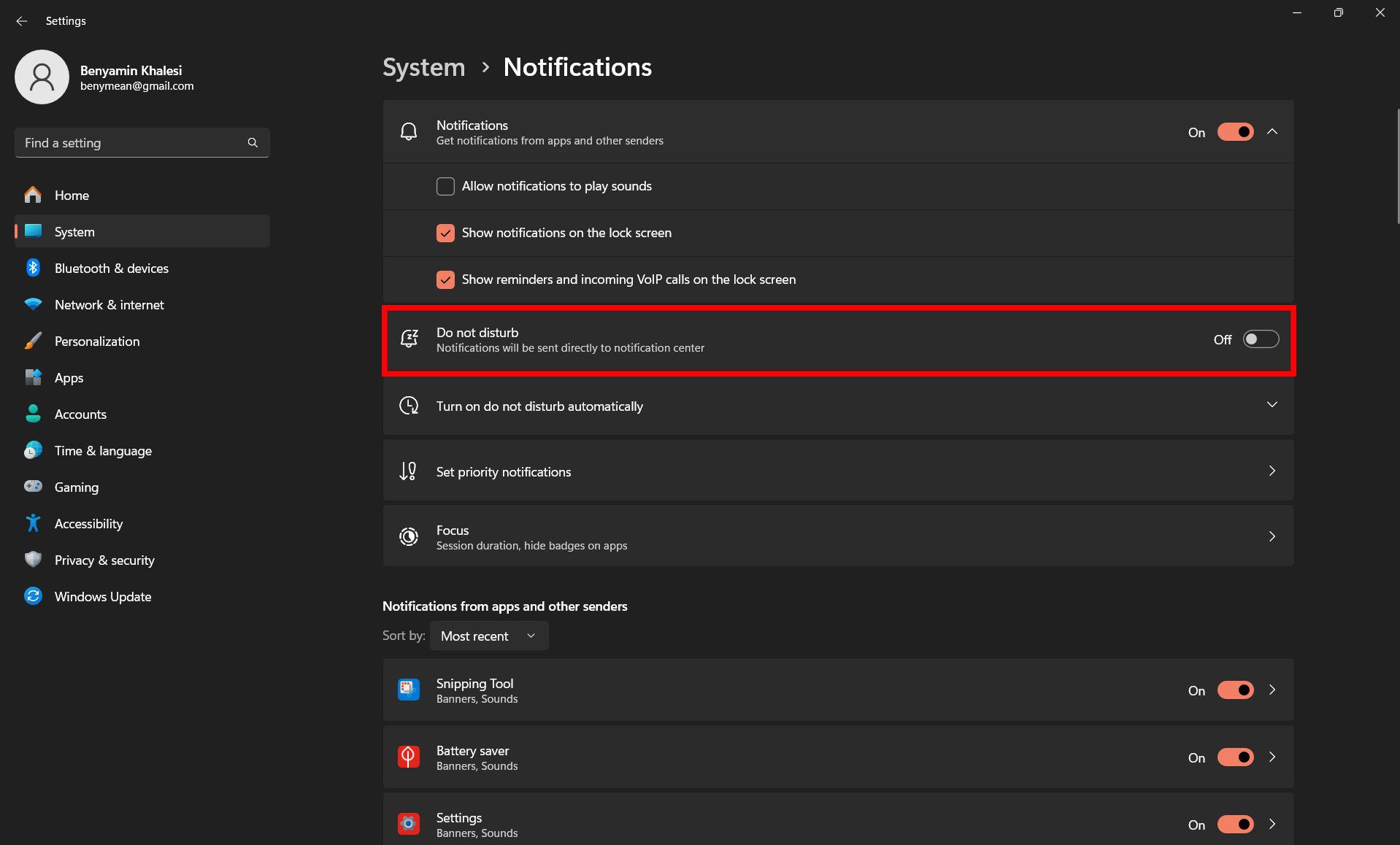Click the Snipping Tool app icon
Image resolution: width=1400 pixels, height=845 pixels.
408,690
